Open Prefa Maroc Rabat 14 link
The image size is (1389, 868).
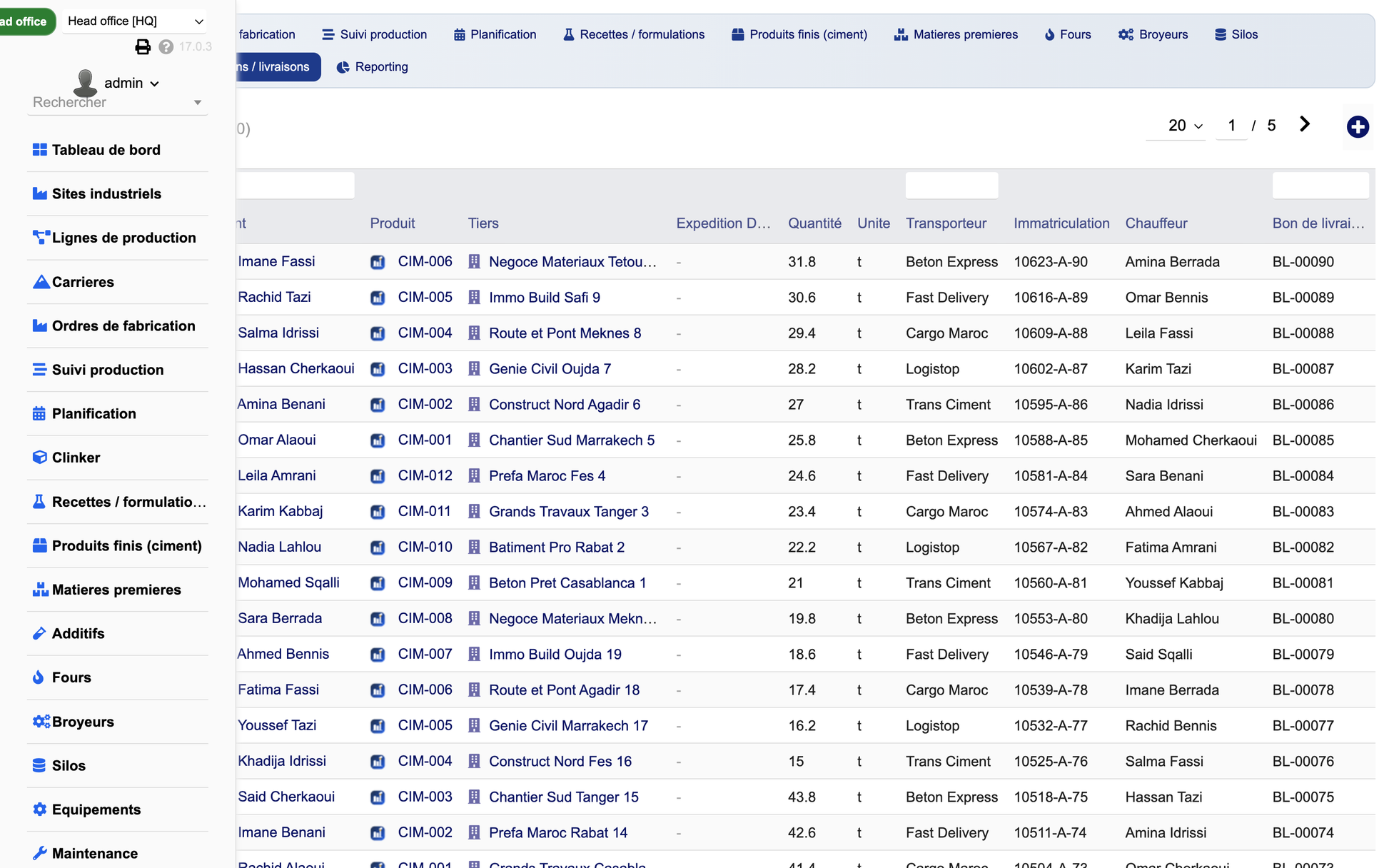[x=558, y=832]
